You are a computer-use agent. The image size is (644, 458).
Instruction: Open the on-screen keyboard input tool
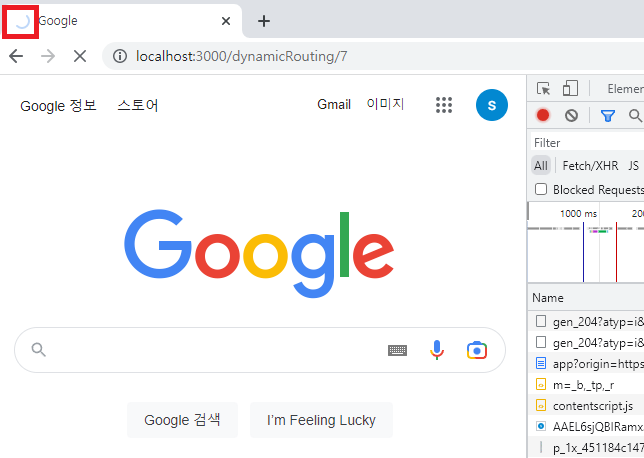(397, 350)
